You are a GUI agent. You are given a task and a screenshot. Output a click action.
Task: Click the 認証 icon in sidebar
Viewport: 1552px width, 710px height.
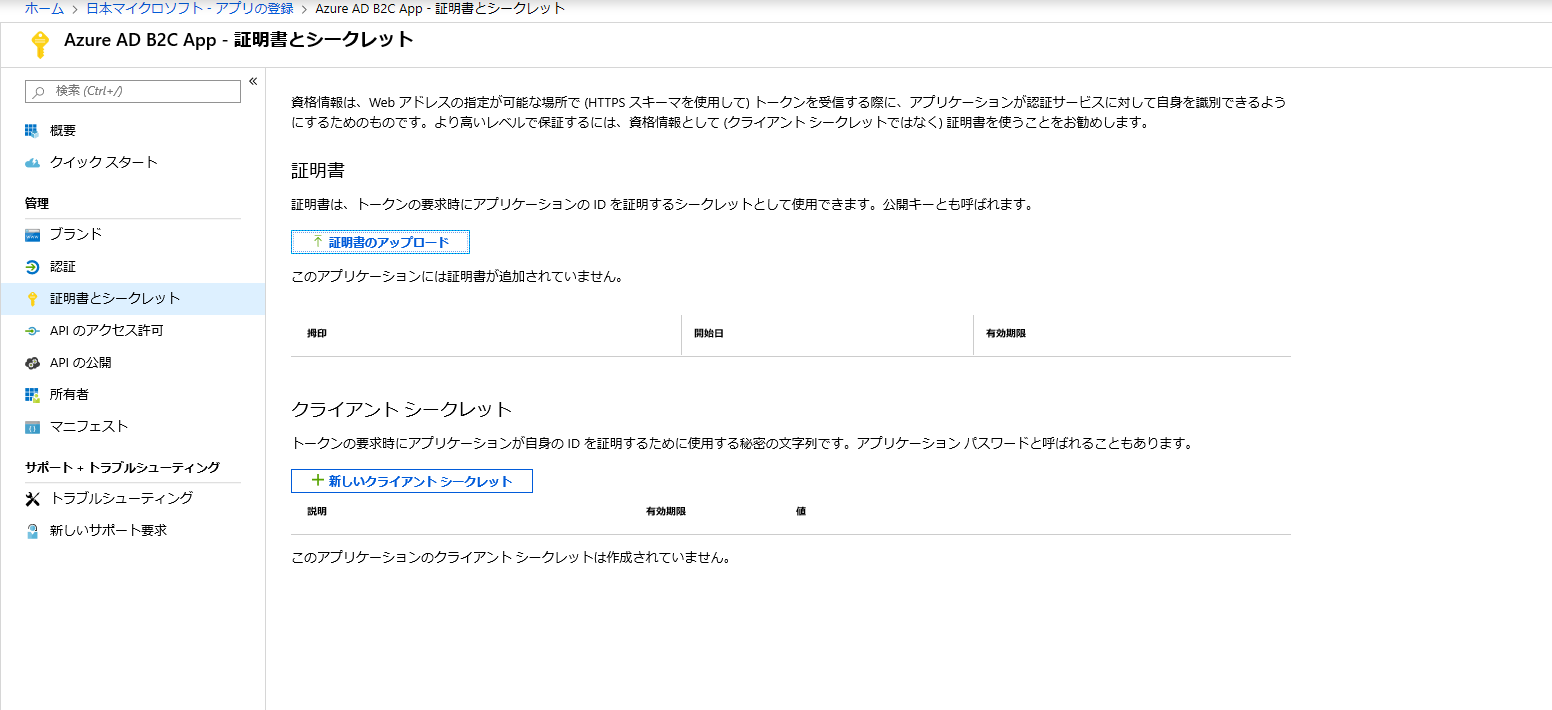[x=32, y=267]
